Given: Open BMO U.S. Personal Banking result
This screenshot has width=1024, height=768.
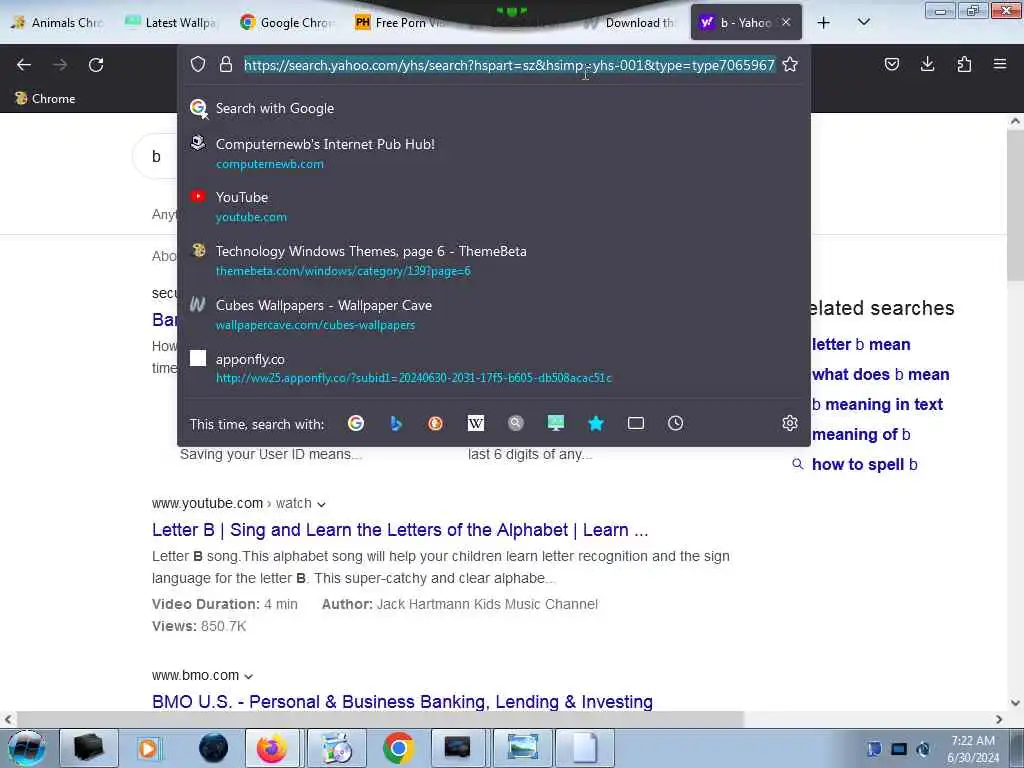Looking at the screenshot, I should pos(402,701).
